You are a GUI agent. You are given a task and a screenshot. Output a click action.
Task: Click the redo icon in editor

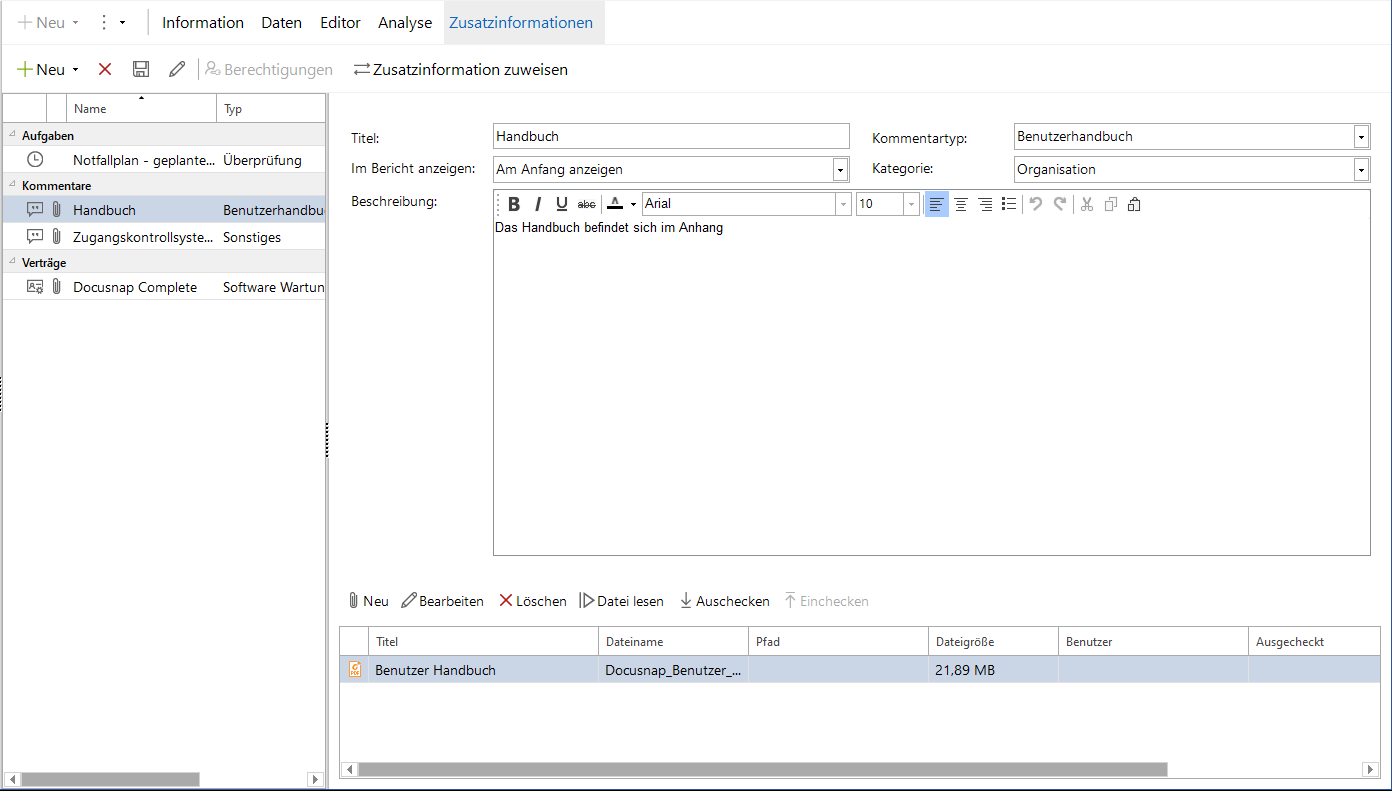(x=1060, y=204)
